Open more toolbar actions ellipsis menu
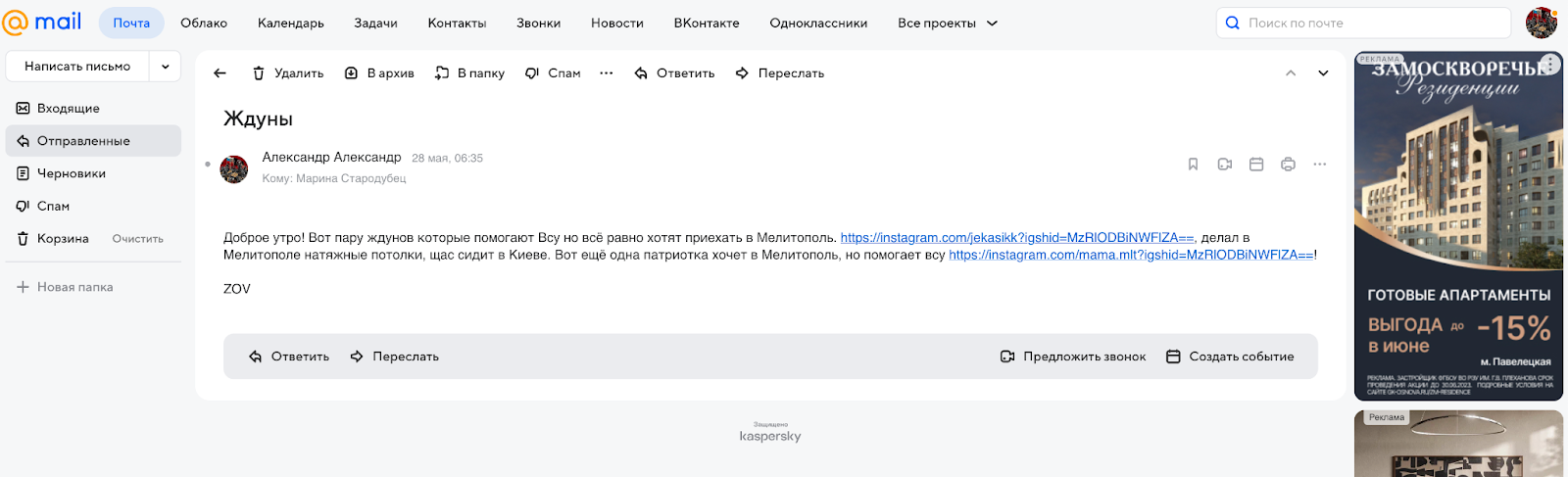The height and width of the screenshot is (477, 1568). [607, 73]
